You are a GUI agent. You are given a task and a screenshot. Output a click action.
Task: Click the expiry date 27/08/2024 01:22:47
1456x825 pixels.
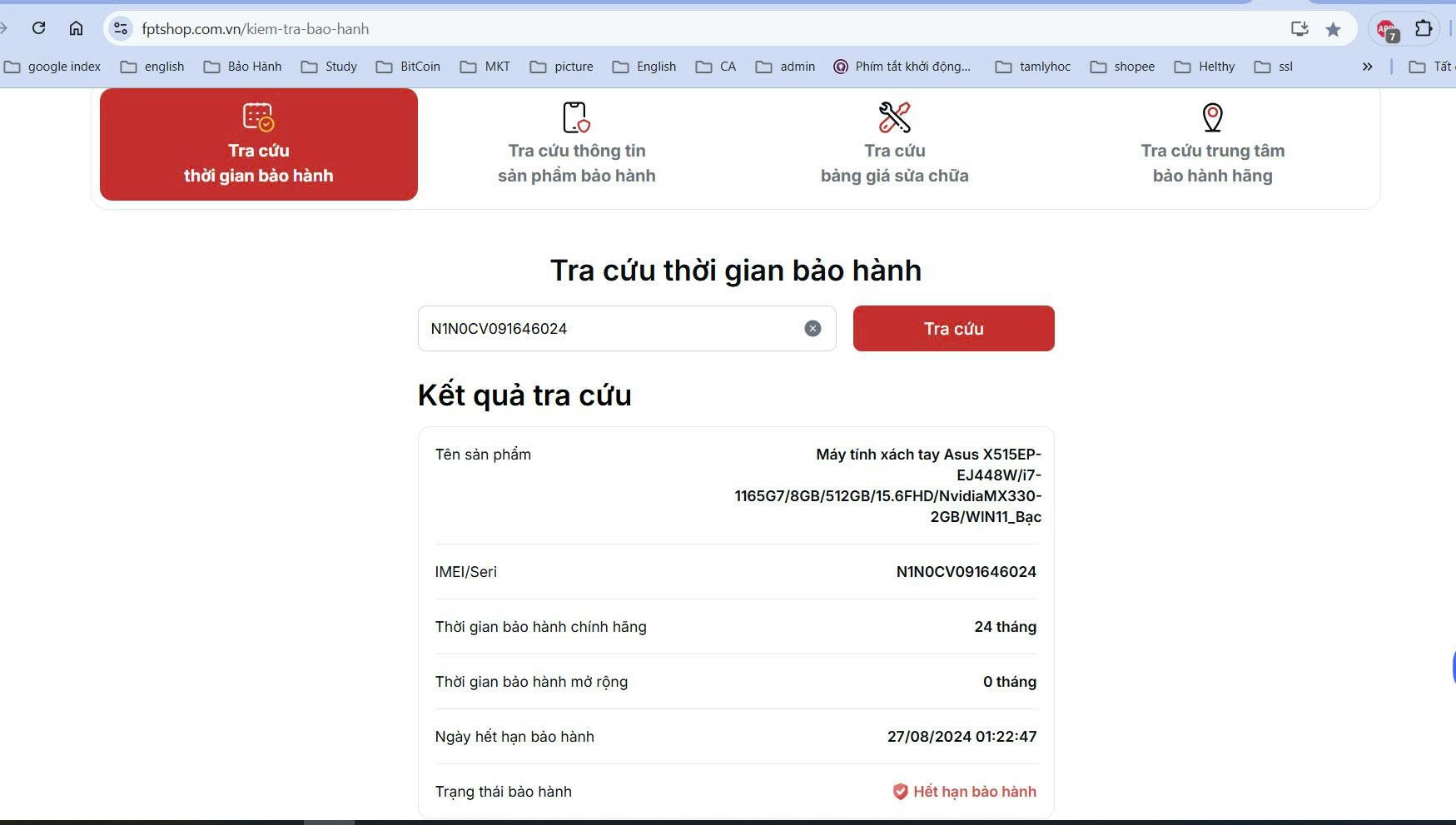[x=962, y=737]
